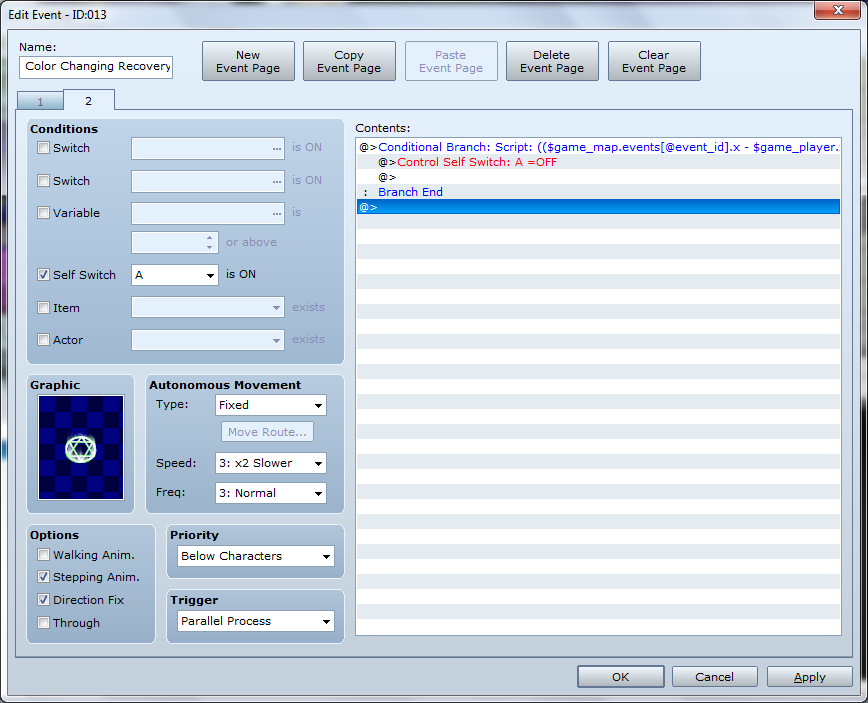868x703 pixels.
Task: Disable the Stepping Anim. option
Action: [x=43, y=577]
